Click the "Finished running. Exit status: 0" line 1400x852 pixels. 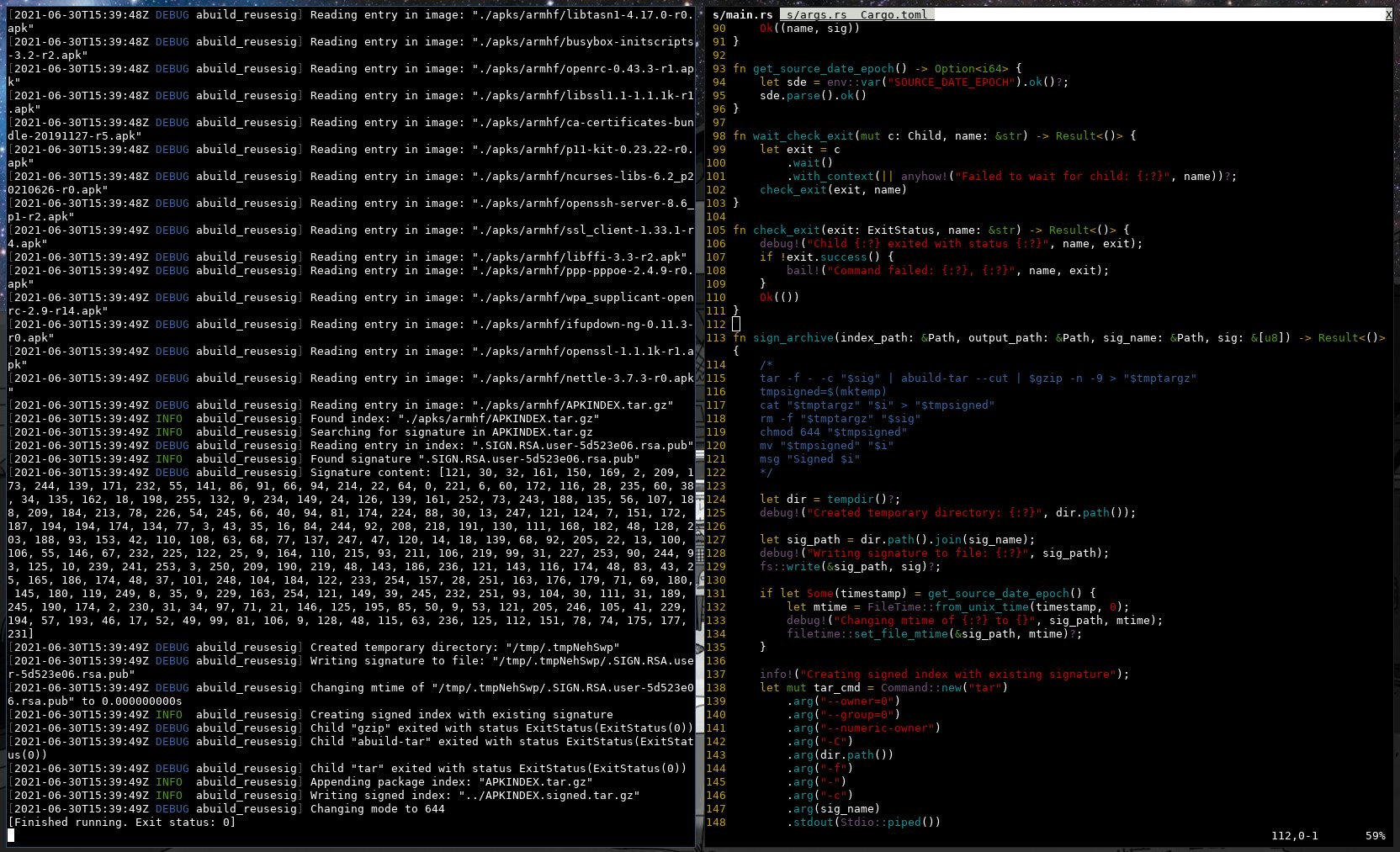point(122,823)
